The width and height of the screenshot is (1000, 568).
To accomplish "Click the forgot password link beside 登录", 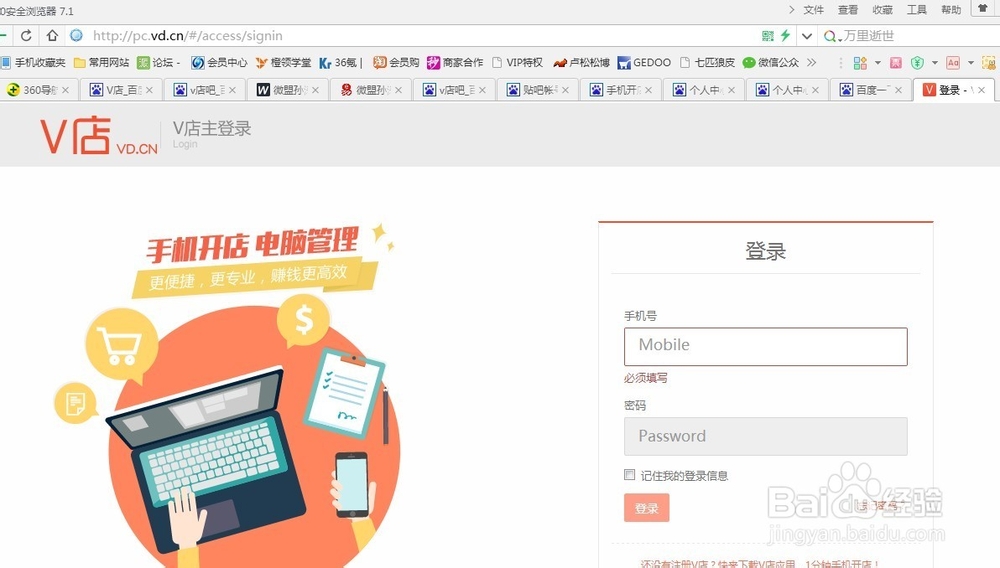I will (879, 506).
